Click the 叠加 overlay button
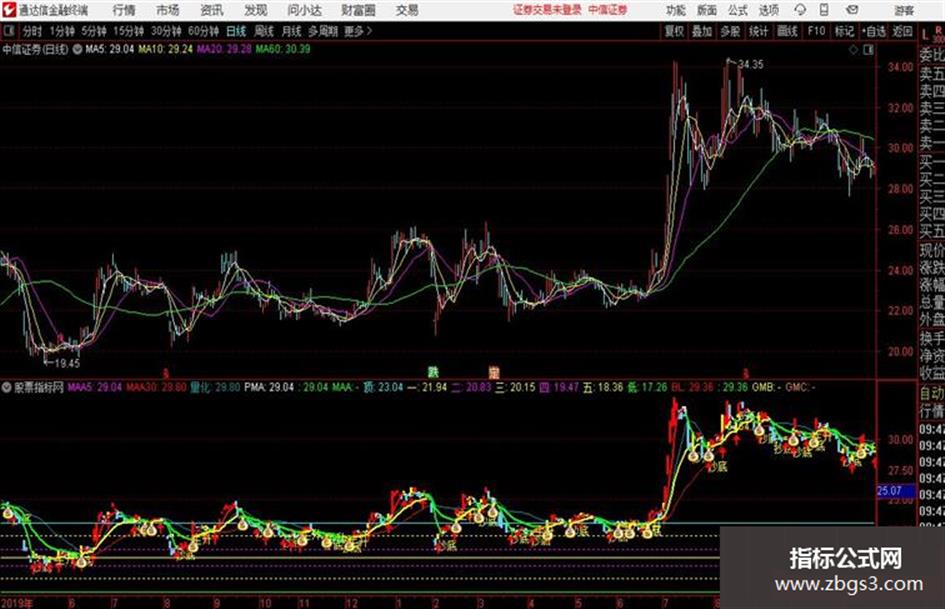The image size is (945, 609). click(702, 31)
